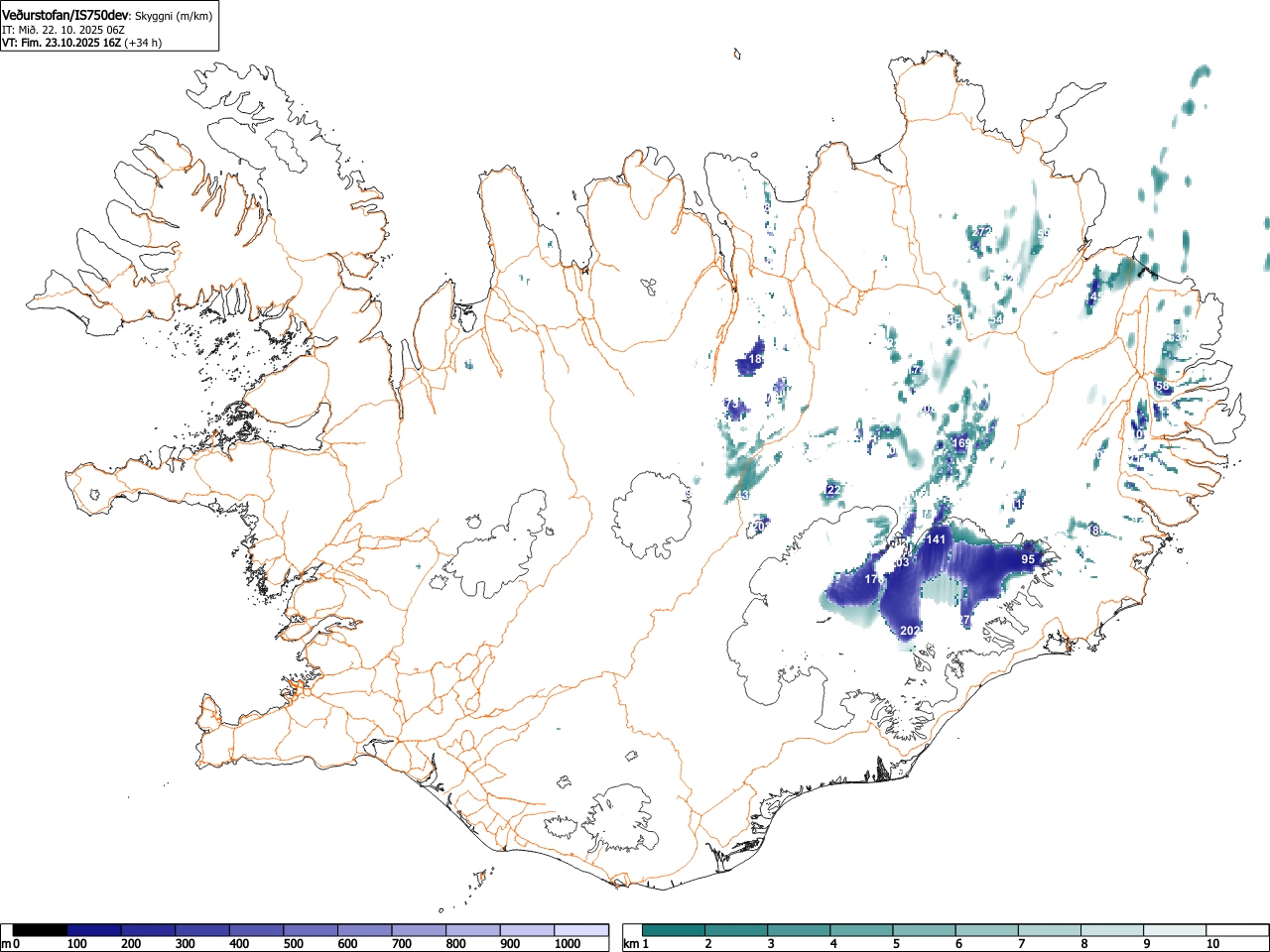Click the '800' tick label on meter scale
The image size is (1270, 952).
(x=455, y=944)
